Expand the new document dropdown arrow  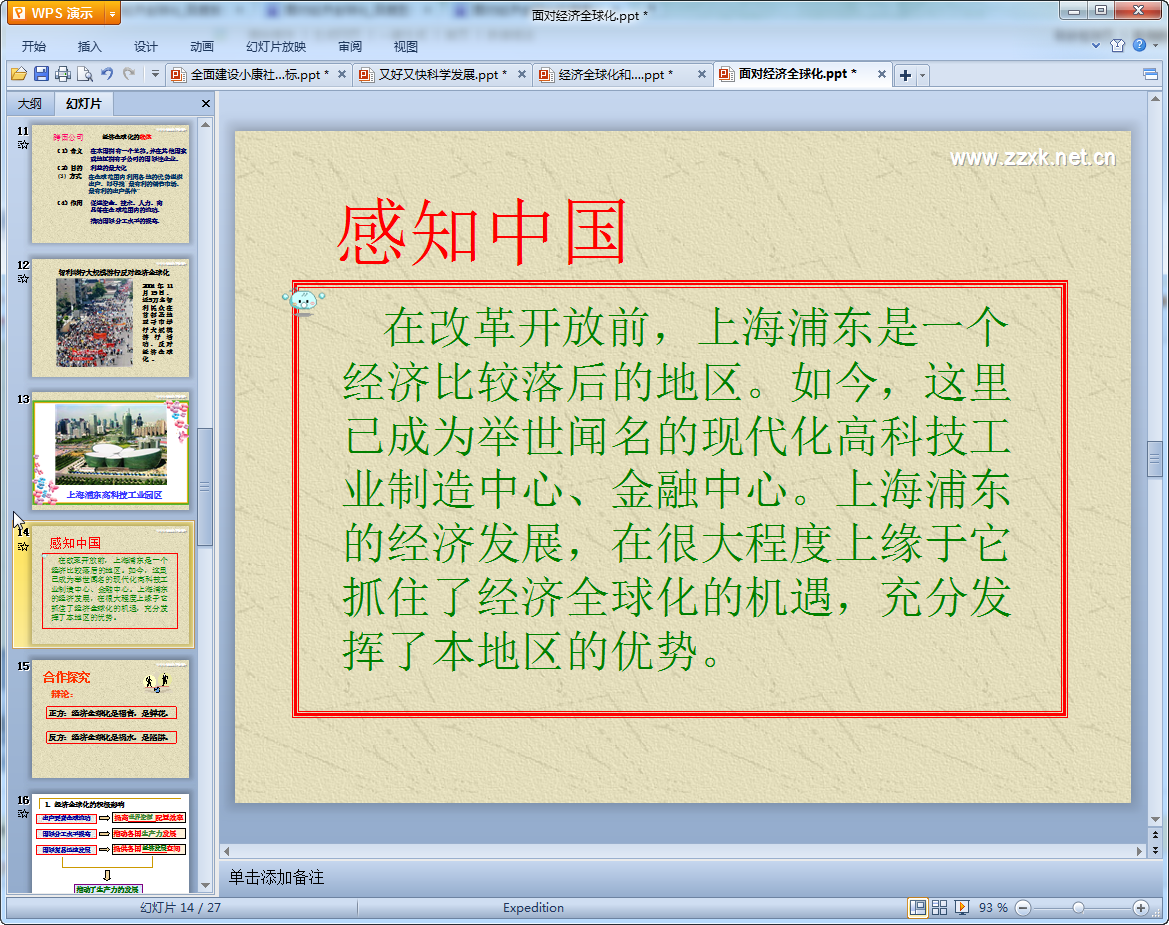pyautogui.click(x=922, y=75)
